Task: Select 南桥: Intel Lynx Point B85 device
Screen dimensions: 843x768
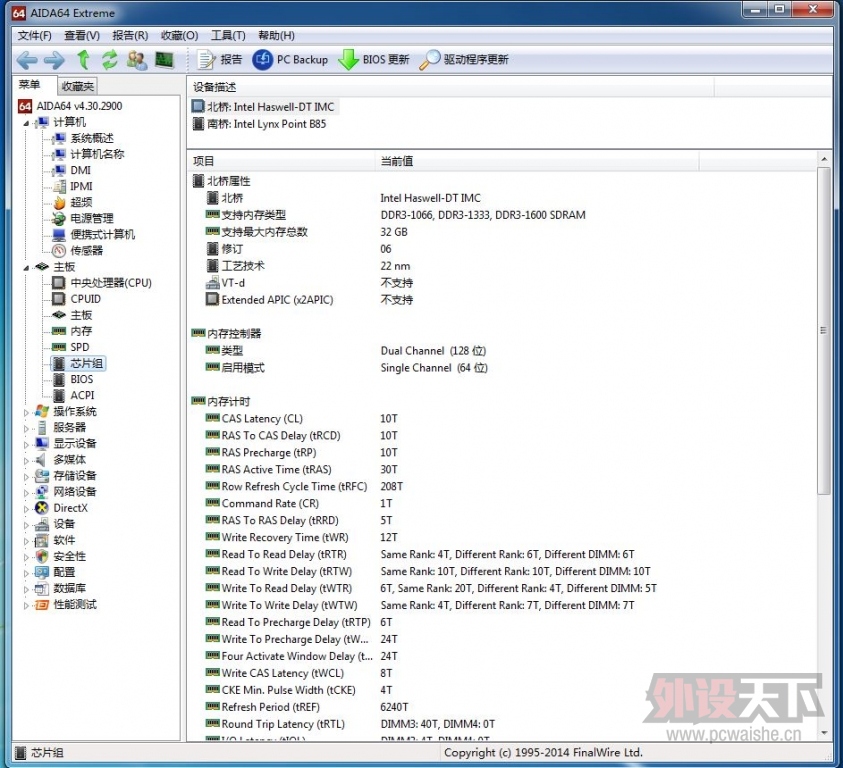Action: click(x=260, y=124)
